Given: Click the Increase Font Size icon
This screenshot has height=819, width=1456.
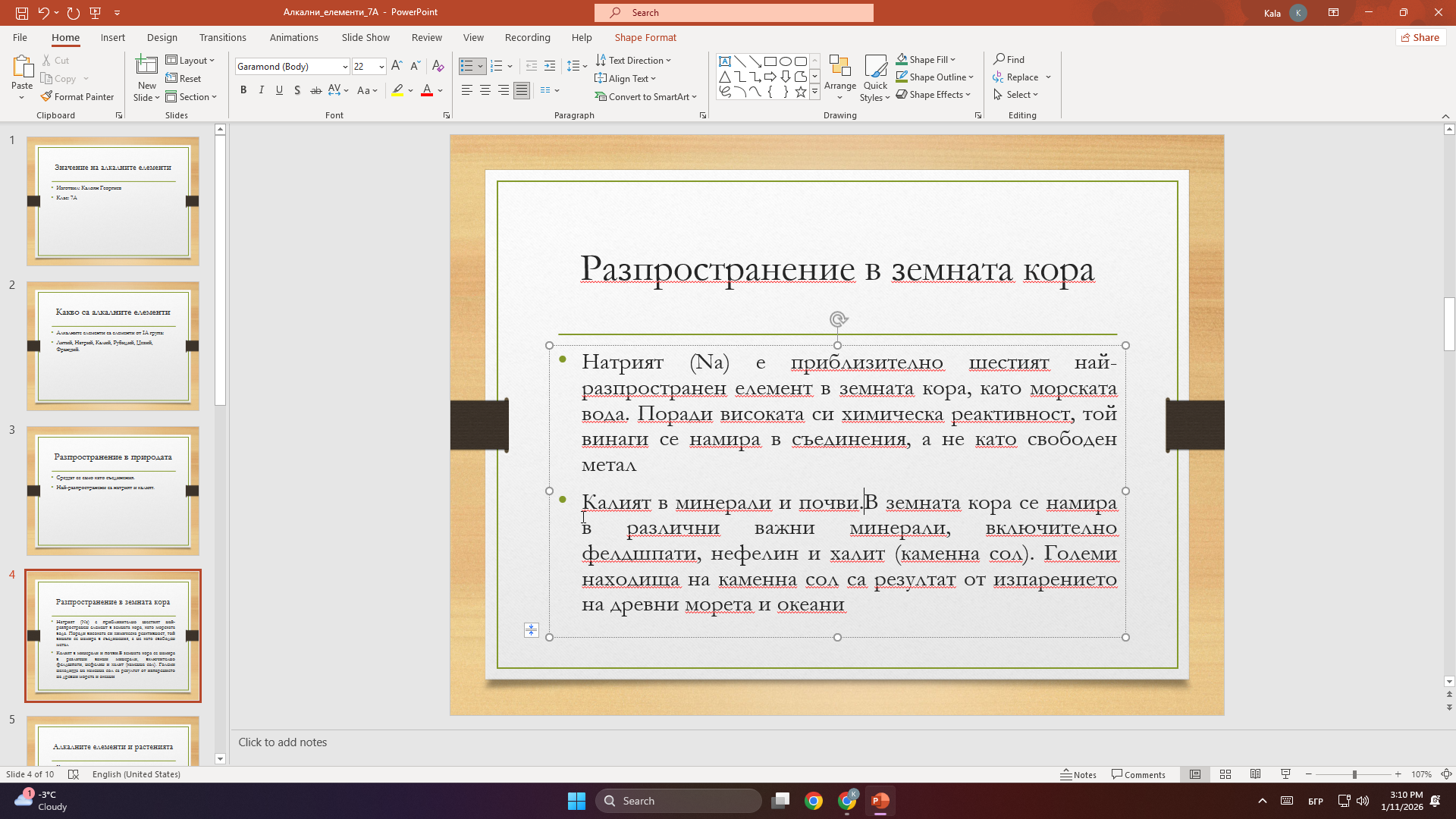Looking at the screenshot, I should point(397,66).
